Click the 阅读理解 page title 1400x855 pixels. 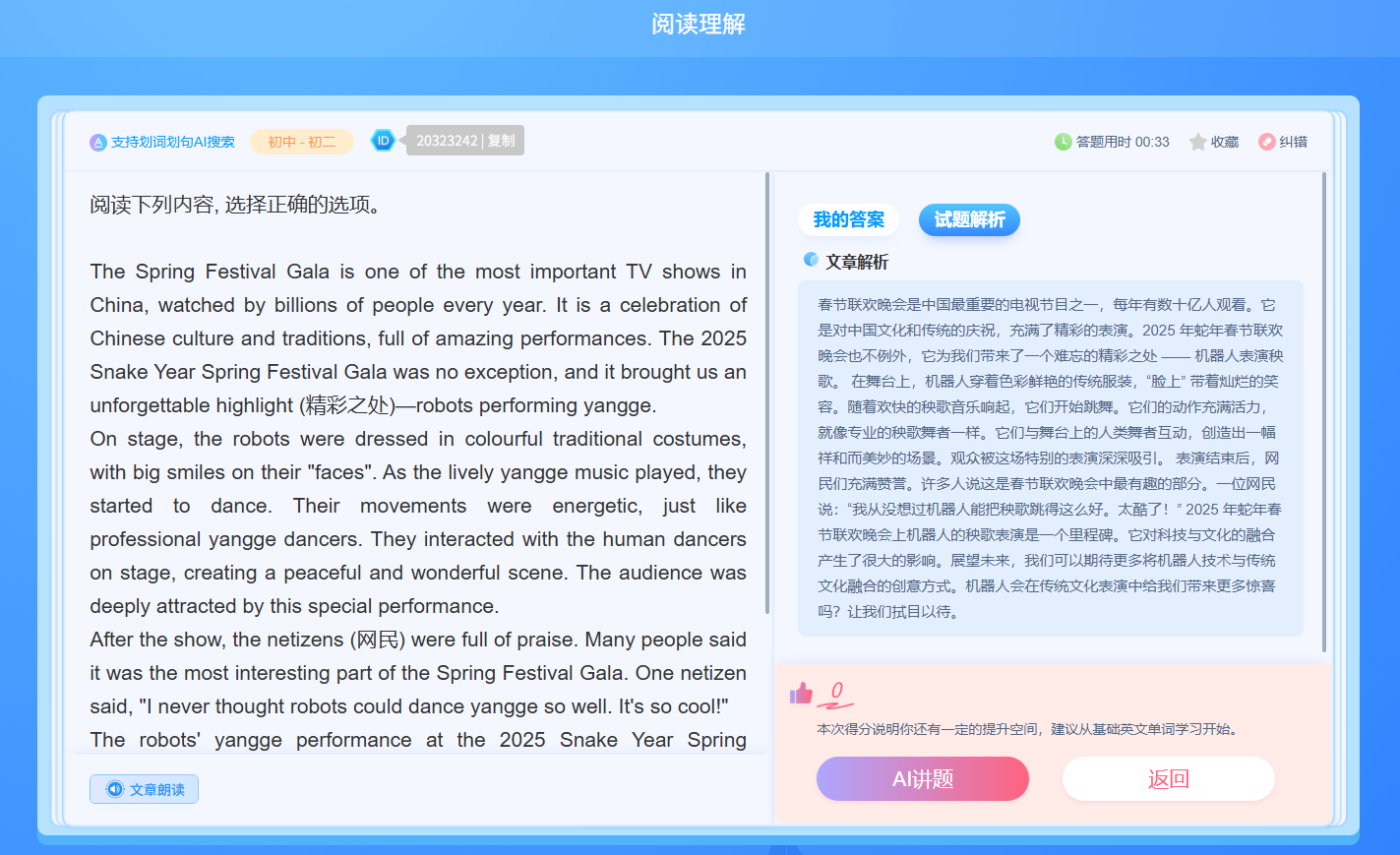click(x=699, y=24)
